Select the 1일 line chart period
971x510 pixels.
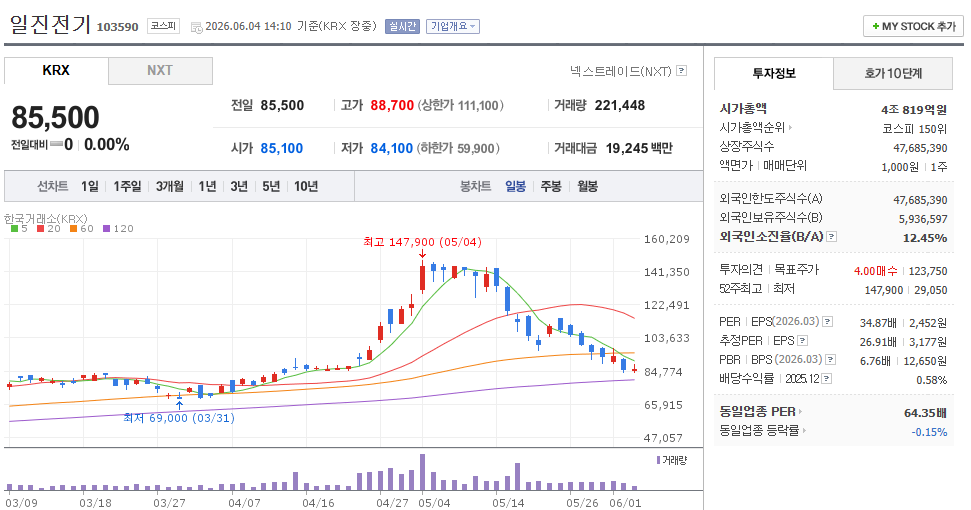coord(90,186)
